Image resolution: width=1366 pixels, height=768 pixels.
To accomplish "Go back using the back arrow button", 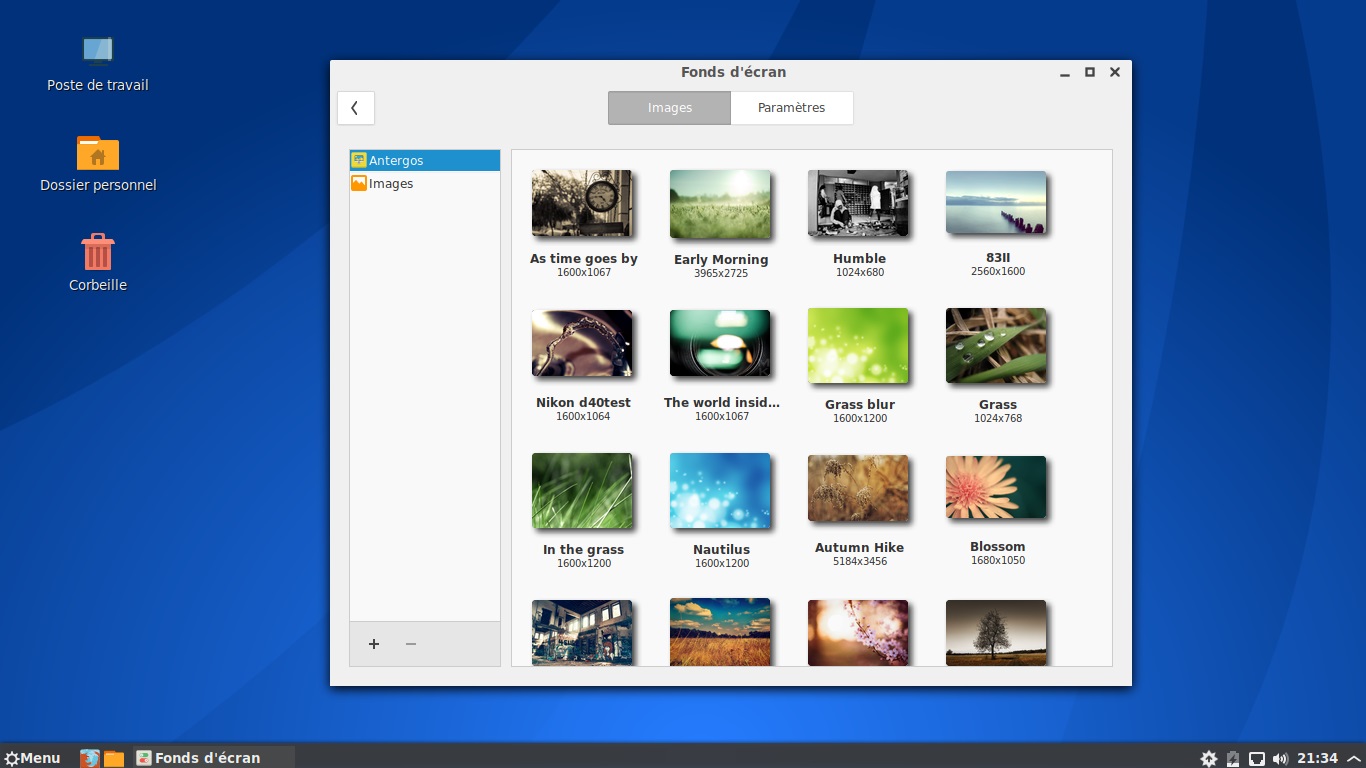I will pyautogui.click(x=356, y=108).
